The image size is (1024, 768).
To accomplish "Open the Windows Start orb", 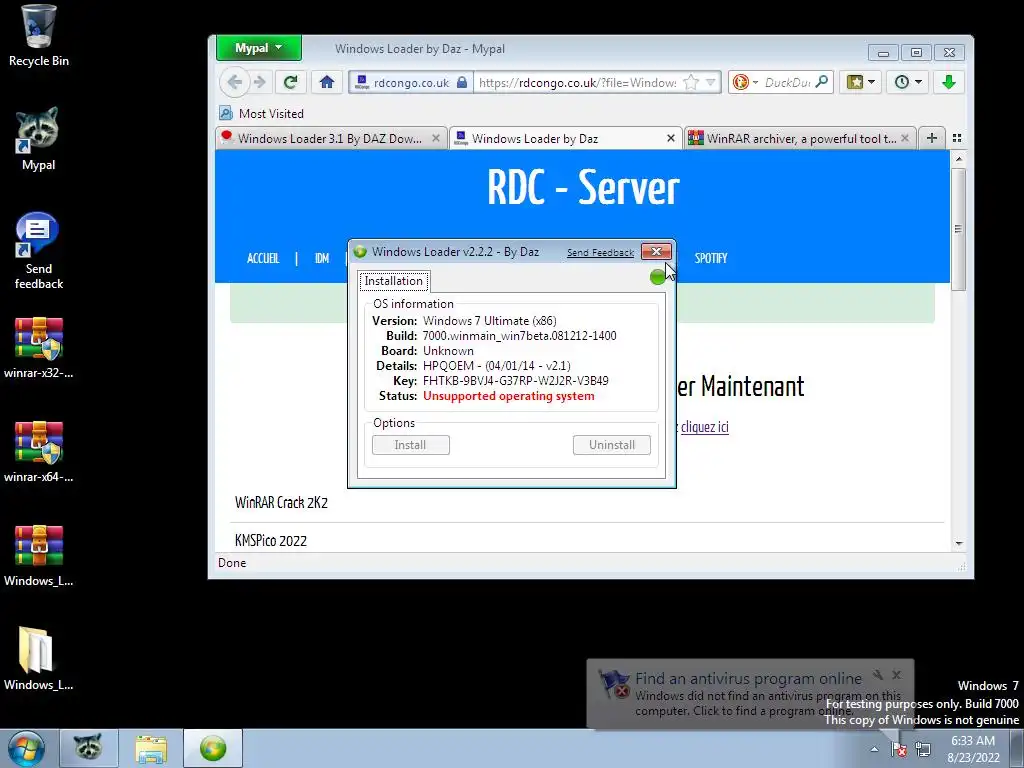I will [x=26, y=748].
